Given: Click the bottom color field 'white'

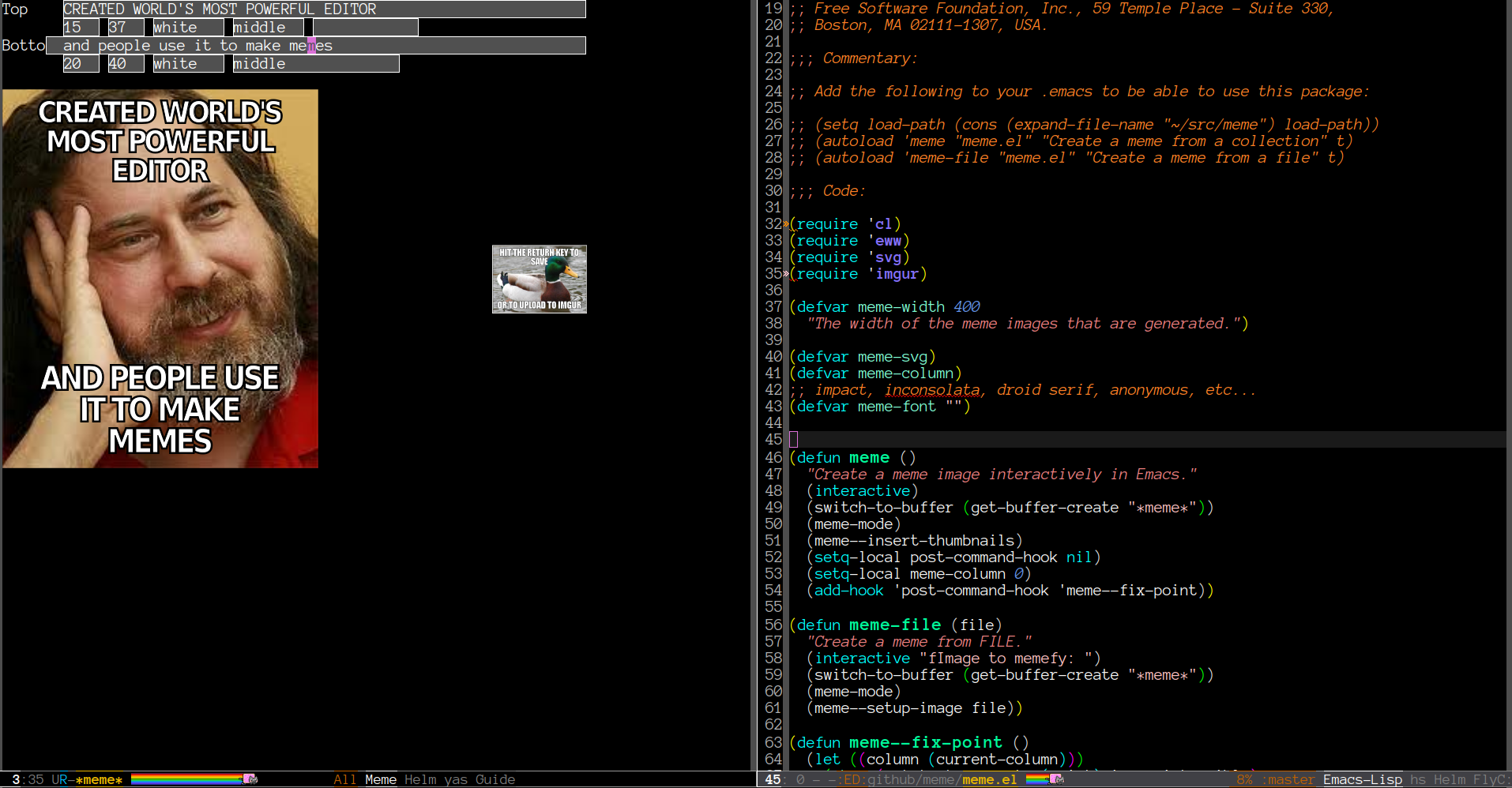Looking at the screenshot, I should (189, 64).
